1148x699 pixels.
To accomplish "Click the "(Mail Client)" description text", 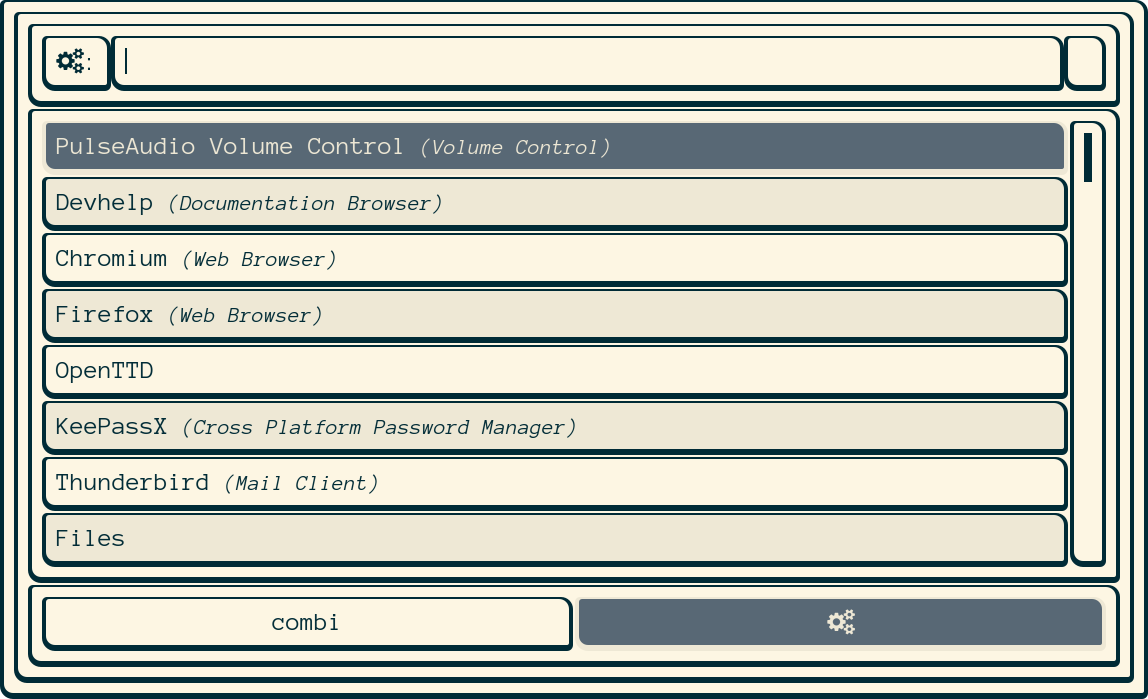I will [x=301, y=484].
